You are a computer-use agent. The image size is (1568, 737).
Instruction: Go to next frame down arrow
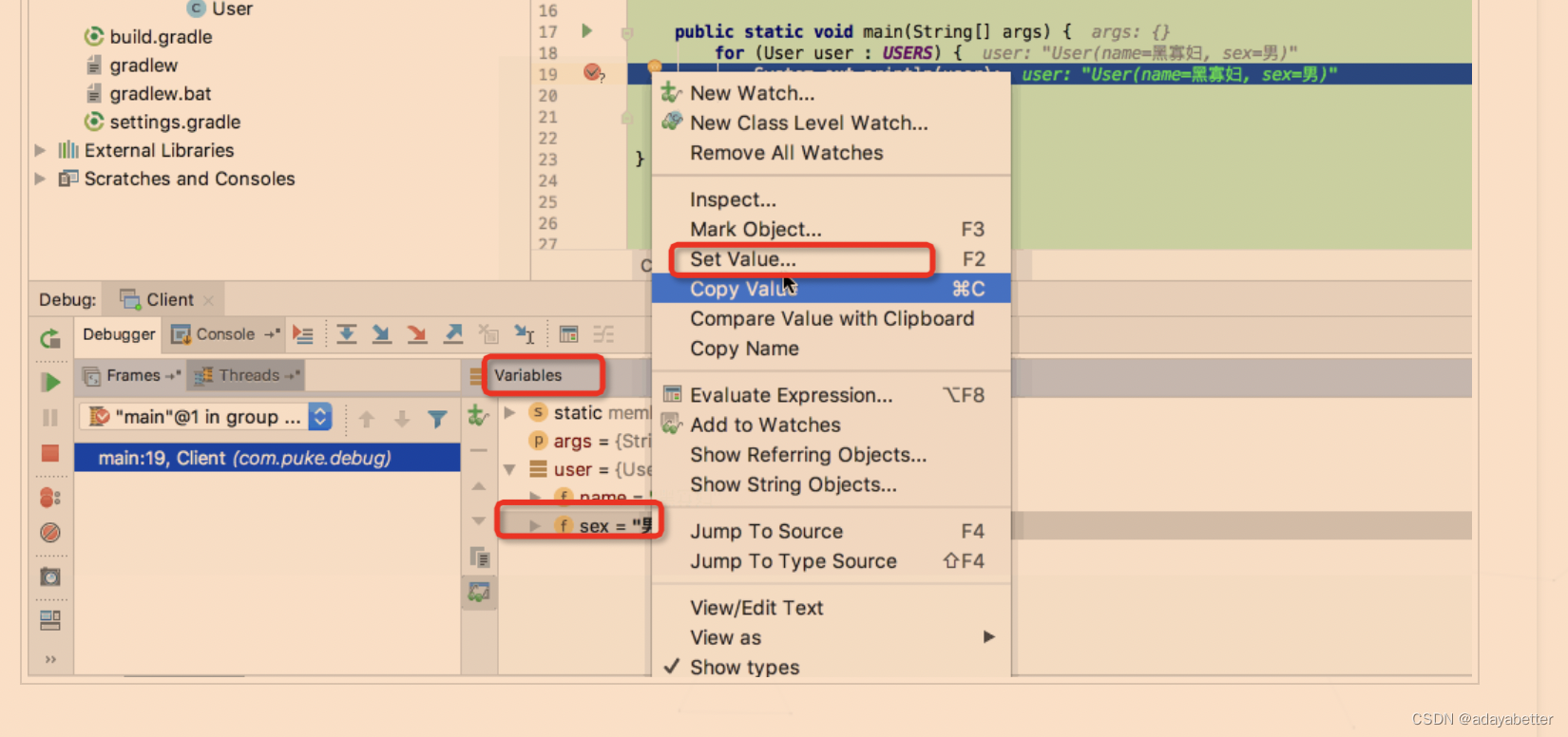pos(402,418)
